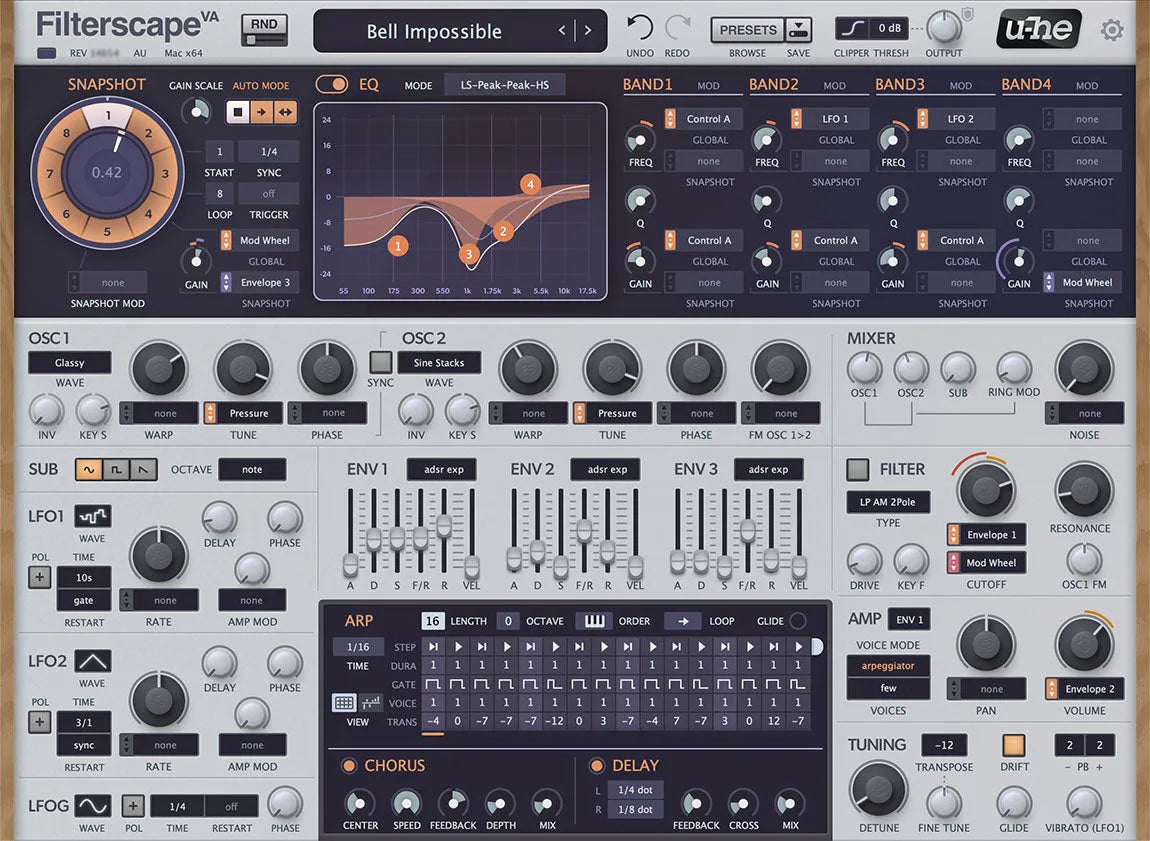Click EQ band node 4 on graph

(530, 184)
